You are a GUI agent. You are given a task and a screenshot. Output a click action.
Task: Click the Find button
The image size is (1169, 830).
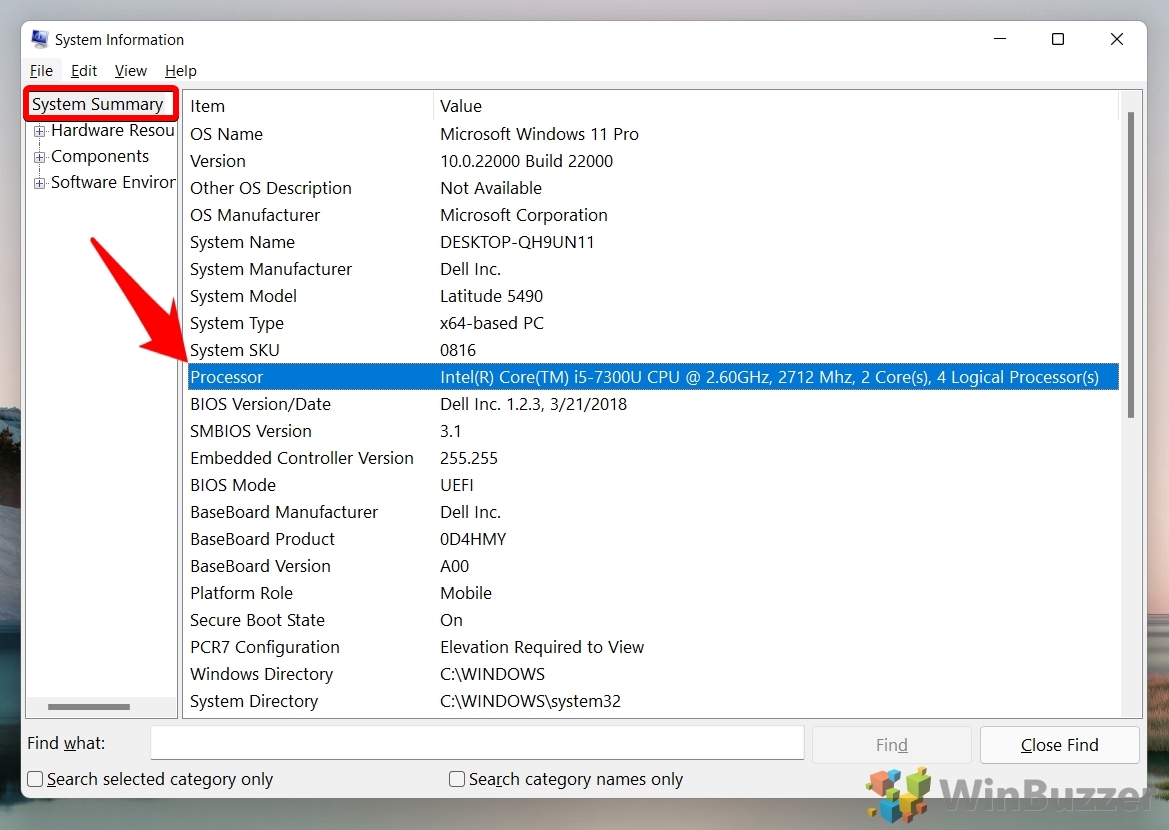(x=891, y=745)
